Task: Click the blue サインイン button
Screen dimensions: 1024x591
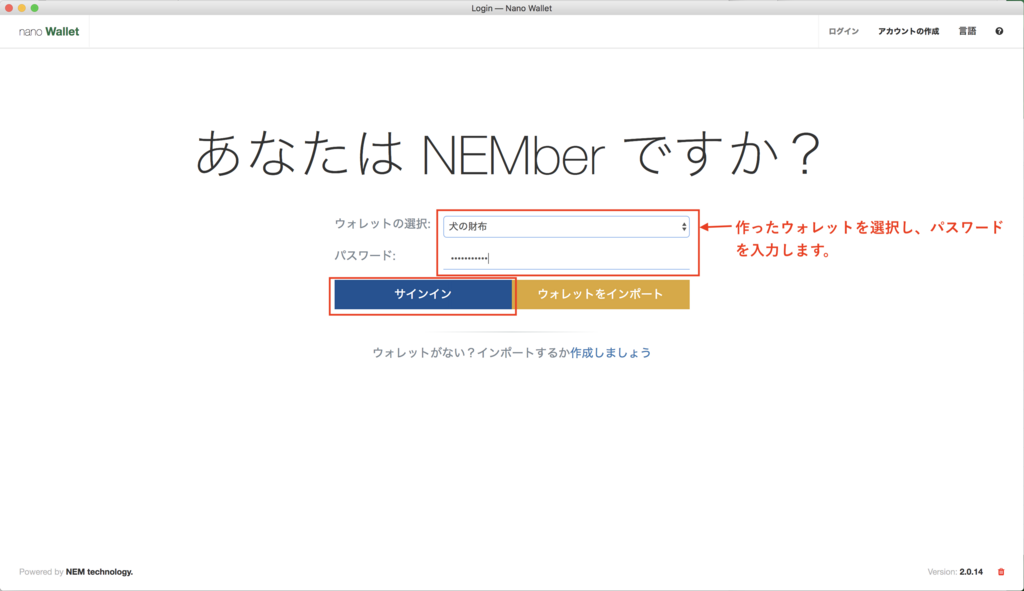Action: [423, 295]
